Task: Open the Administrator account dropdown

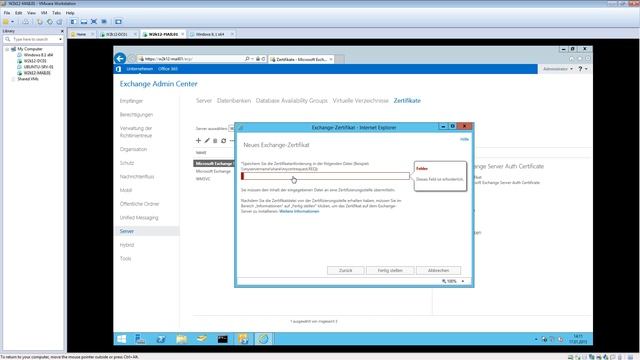Action: [x=558, y=69]
